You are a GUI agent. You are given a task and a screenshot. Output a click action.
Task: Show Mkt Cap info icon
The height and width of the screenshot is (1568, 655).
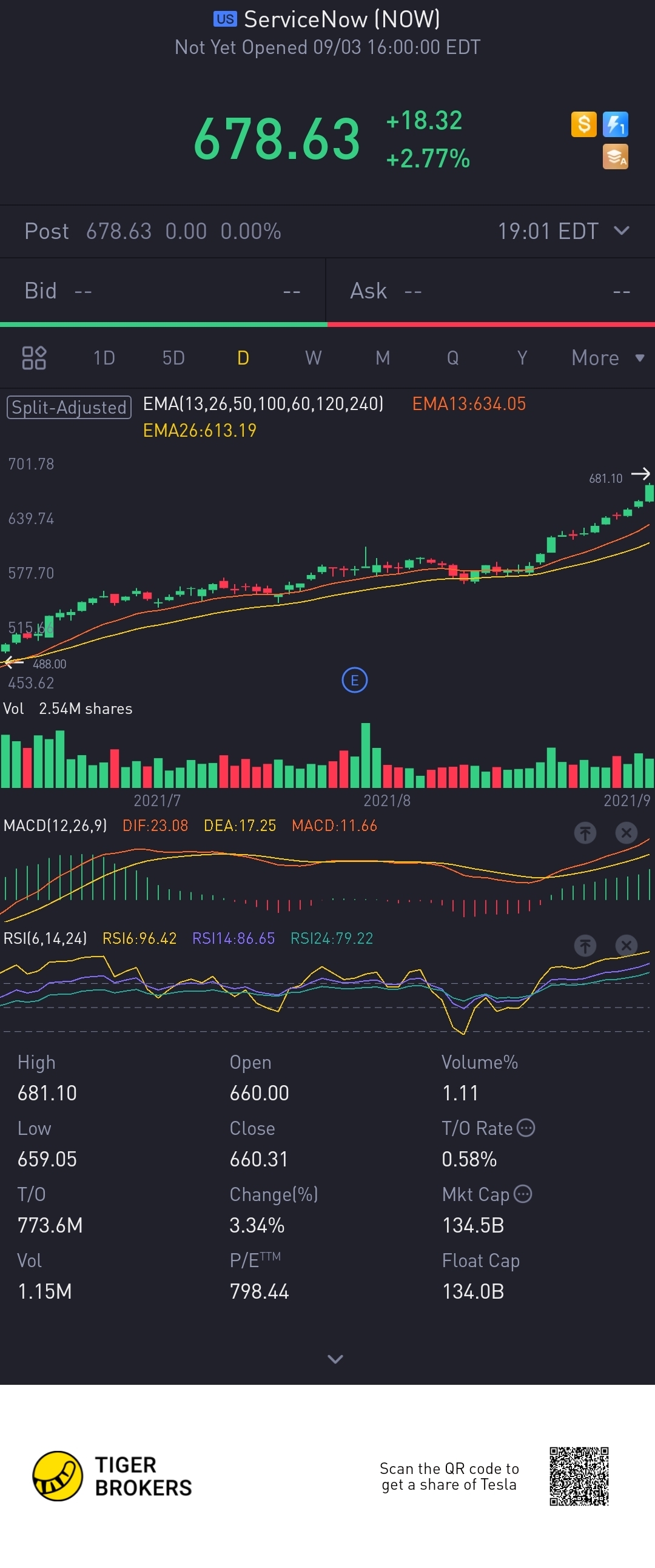tap(523, 1194)
